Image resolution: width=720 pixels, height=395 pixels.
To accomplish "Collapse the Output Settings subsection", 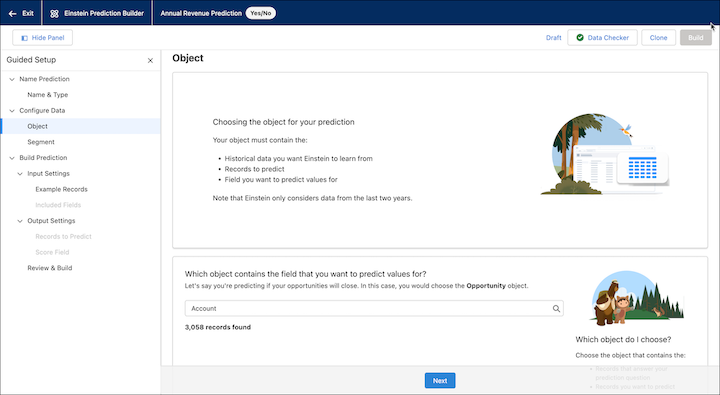I will coord(20,221).
